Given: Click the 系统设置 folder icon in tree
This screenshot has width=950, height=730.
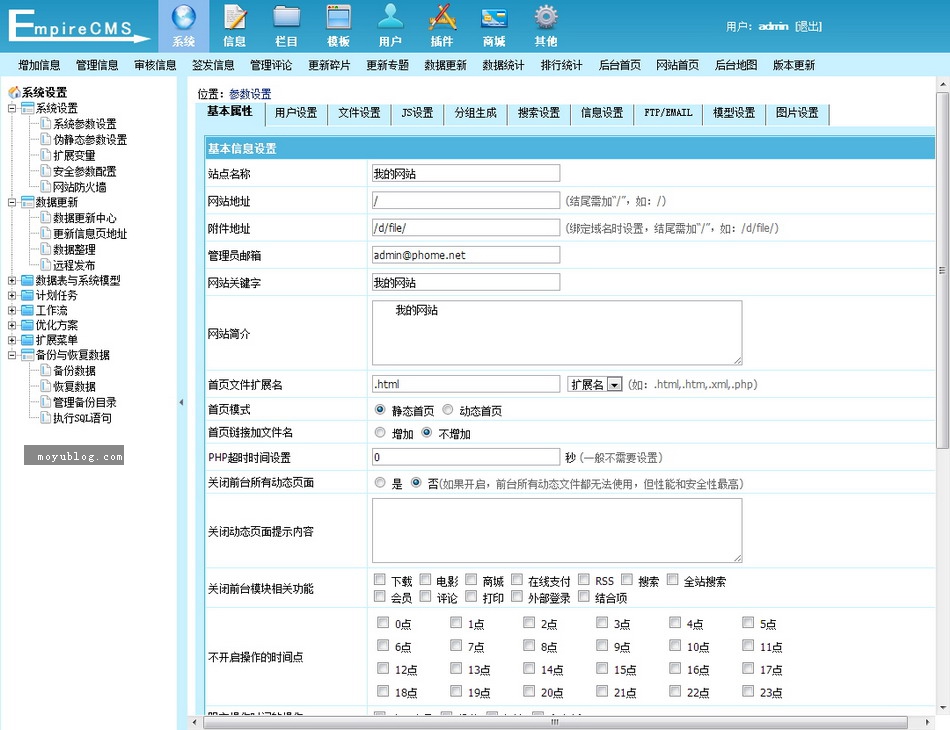Looking at the screenshot, I should (27, 108).
